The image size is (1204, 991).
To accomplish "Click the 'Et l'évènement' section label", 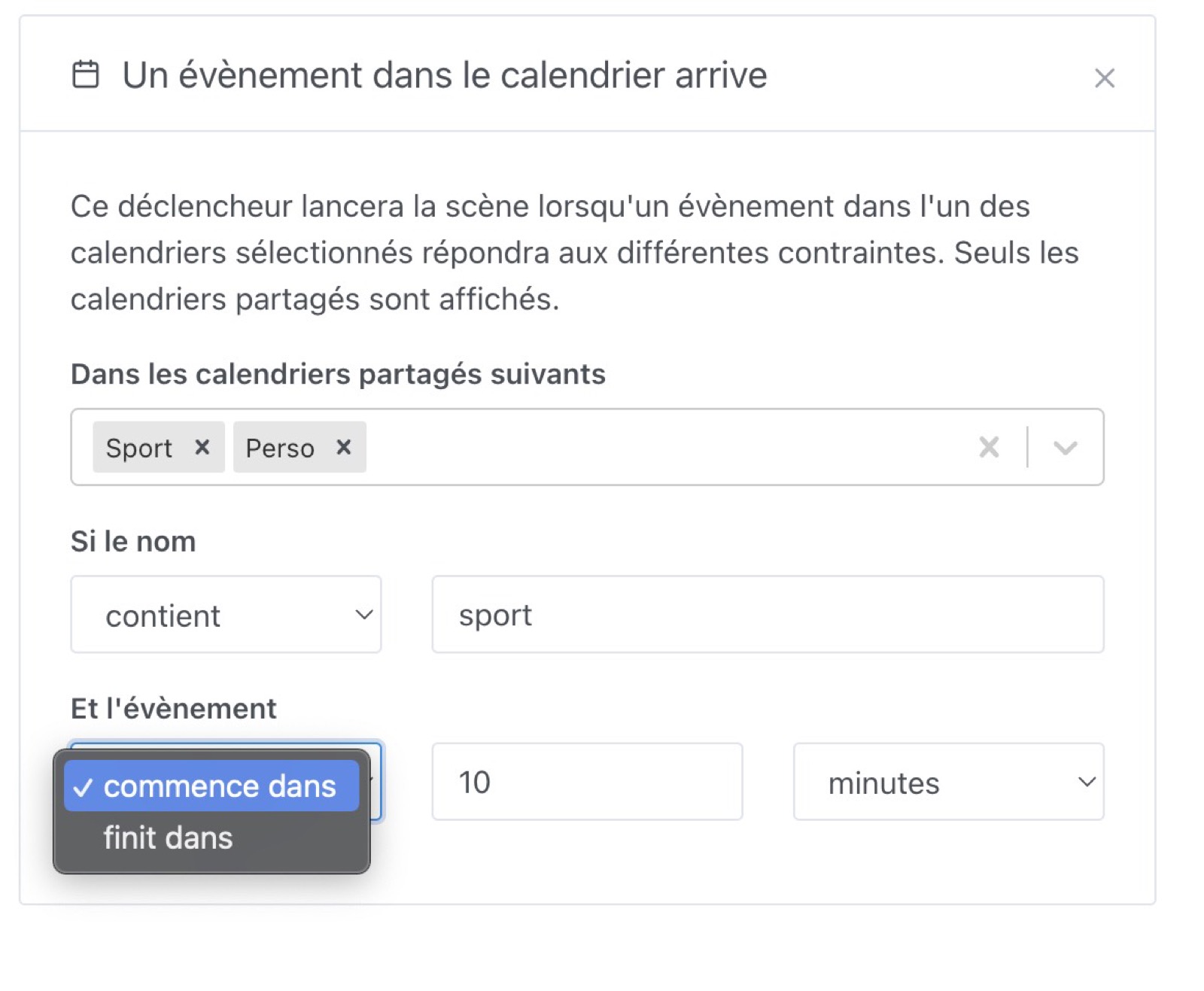I will click(x=172, y=707).
